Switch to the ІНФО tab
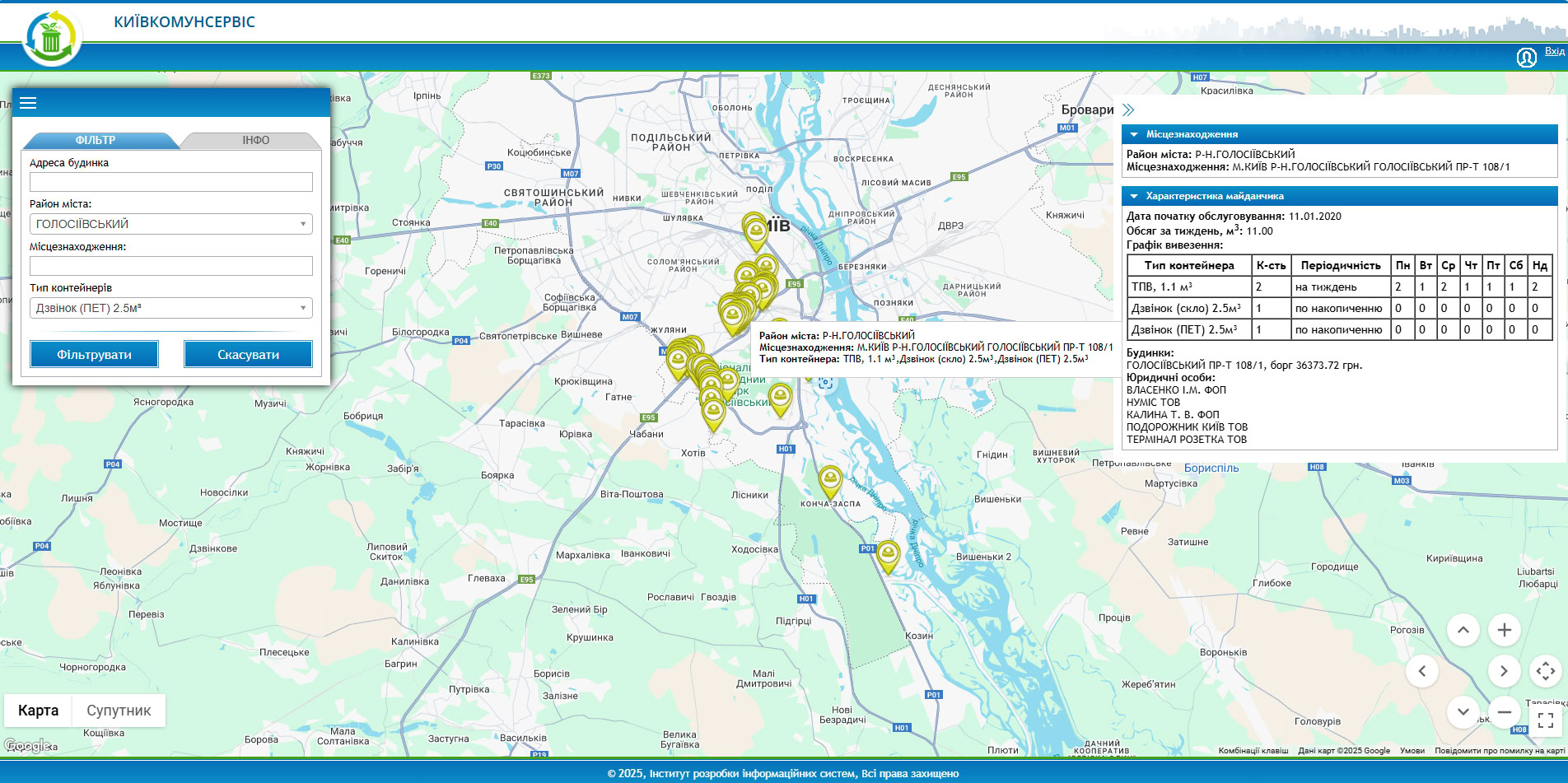 click(x=255, y=140)
